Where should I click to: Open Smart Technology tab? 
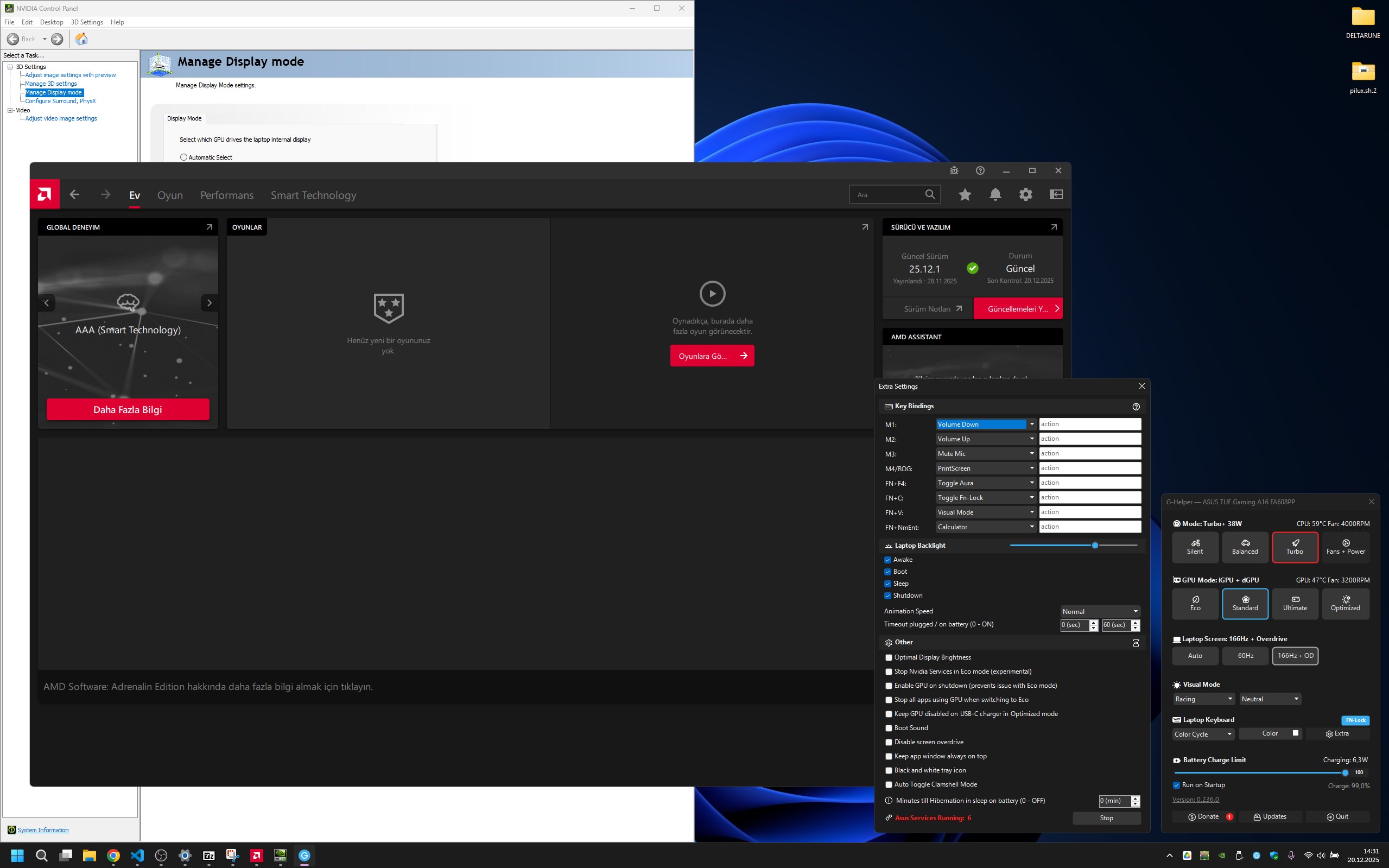(x=313, y=195)
